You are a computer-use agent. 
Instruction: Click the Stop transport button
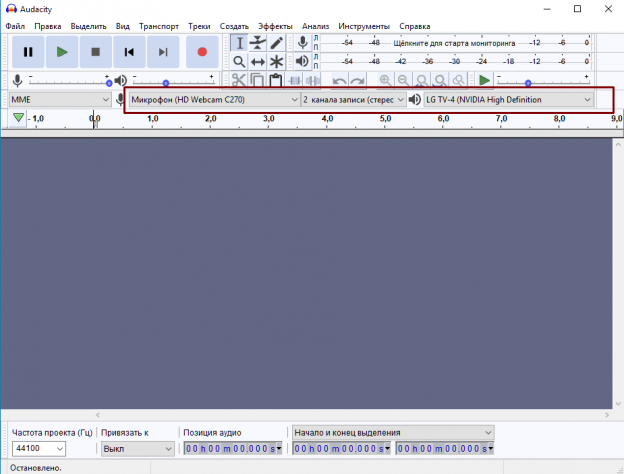[x=96, y=52]
